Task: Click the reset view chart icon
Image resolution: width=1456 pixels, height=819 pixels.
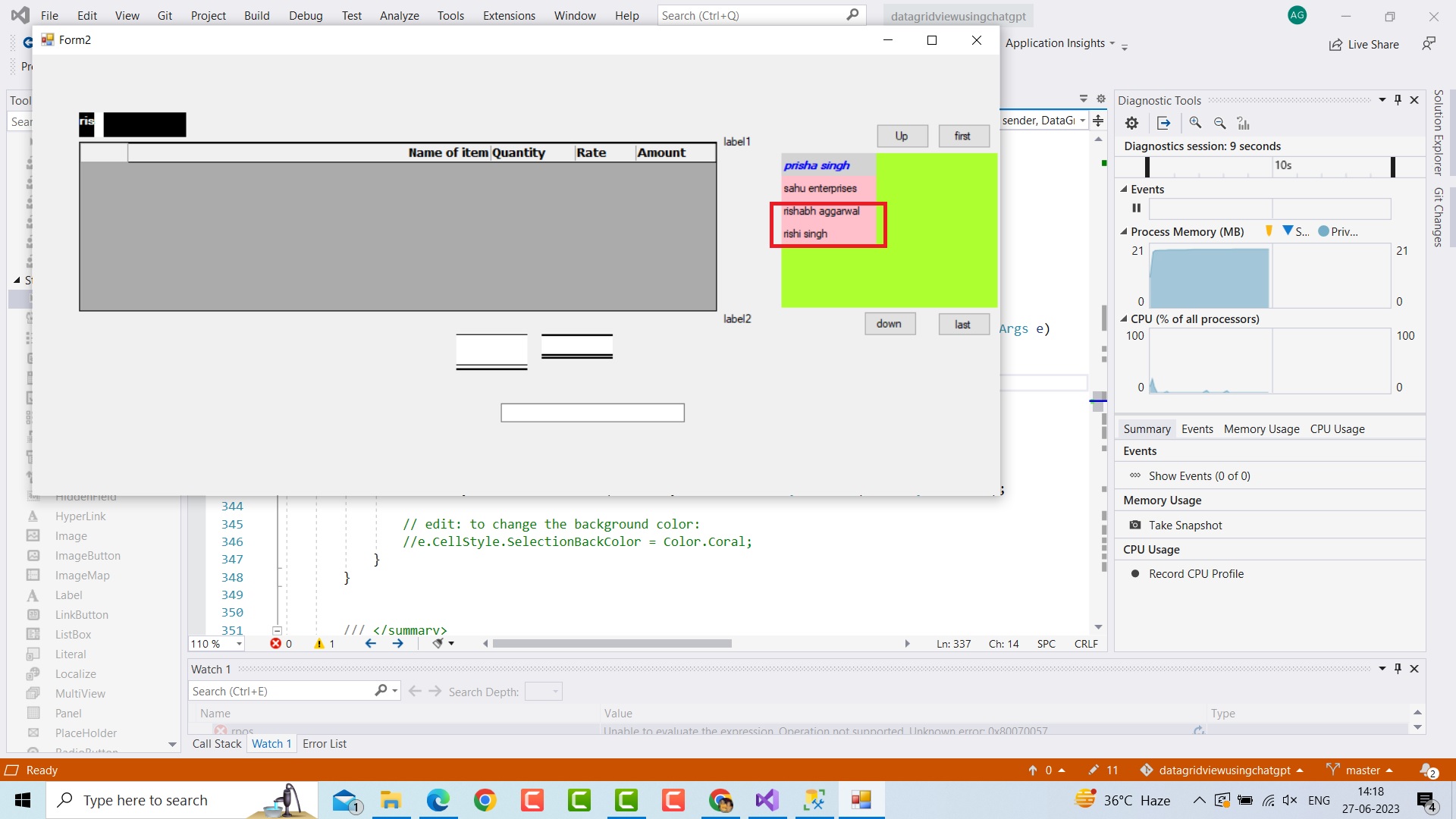Action: 1243,123
